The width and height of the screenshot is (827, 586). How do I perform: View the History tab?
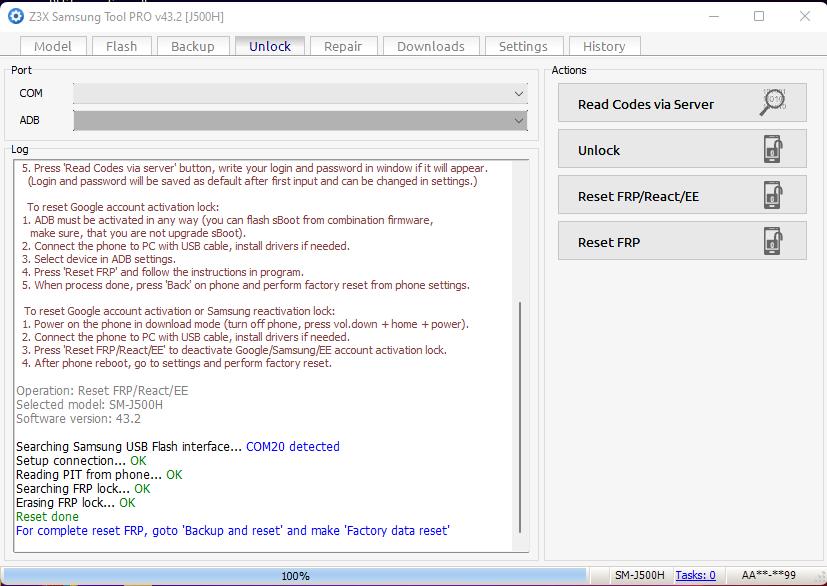point(604,46)
